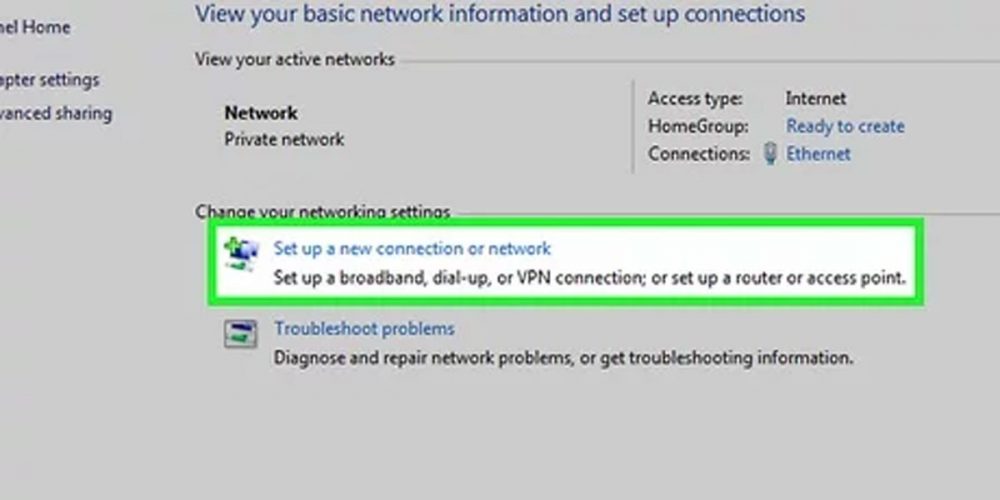This screenshot has height=500, width=1000.
Task: Go to Control Panel Home
Action: pyautogui.click(x=35, y=27)
